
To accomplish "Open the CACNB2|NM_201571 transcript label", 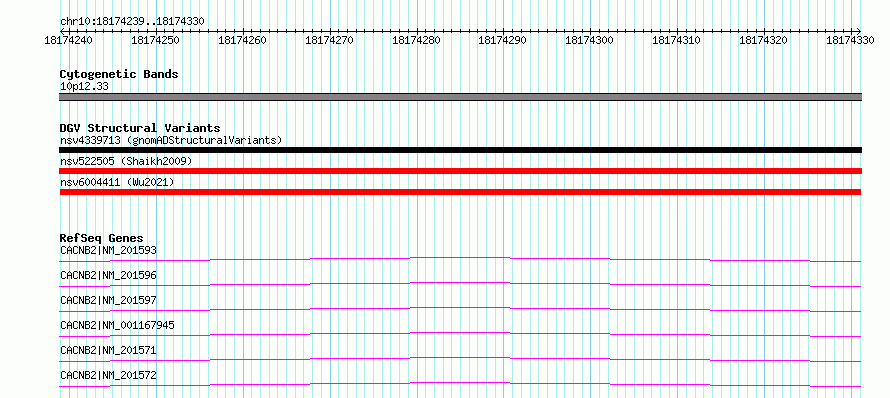I will click(108, 350).
